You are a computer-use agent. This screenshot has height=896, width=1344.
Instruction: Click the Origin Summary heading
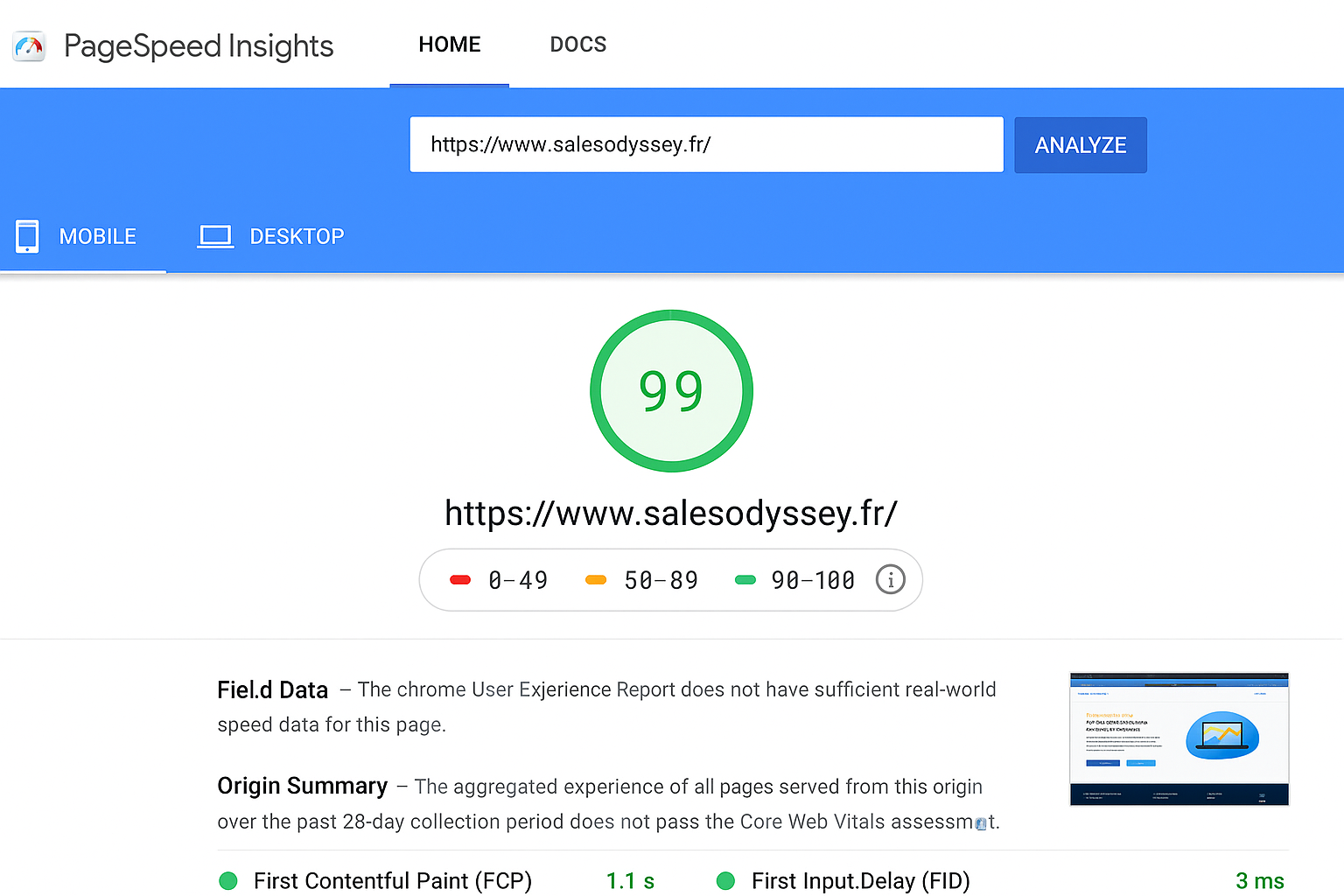point(303,786)
